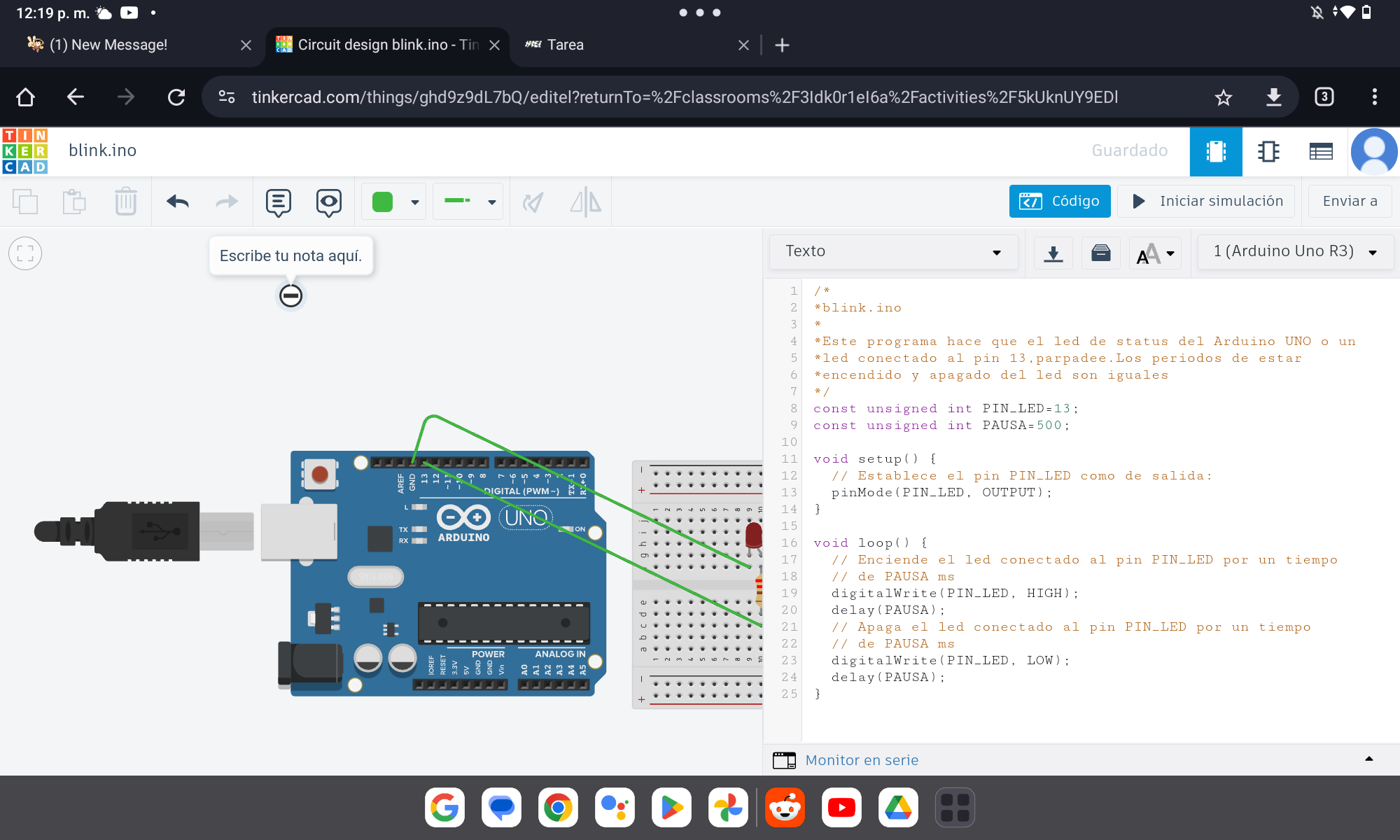Click the notes tool icon
This screenshot has width=1400, height=840.
click(278, 202)
